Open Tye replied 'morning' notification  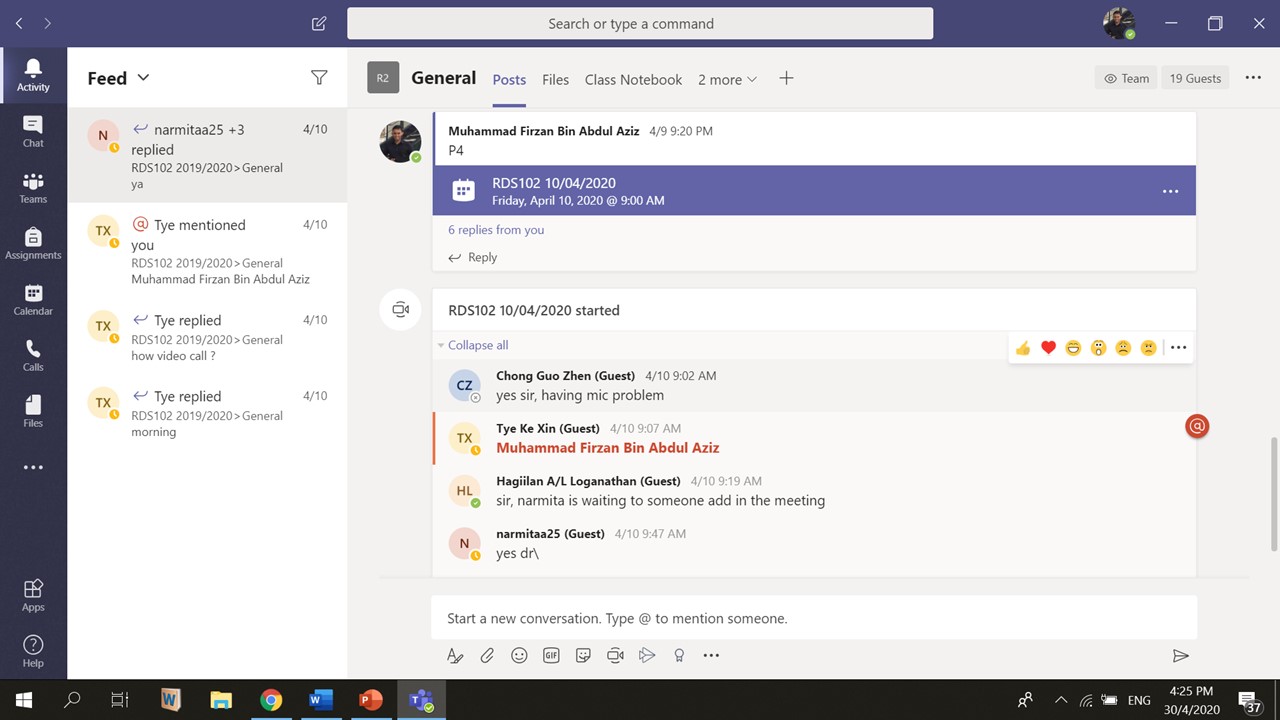coord(207,414)
